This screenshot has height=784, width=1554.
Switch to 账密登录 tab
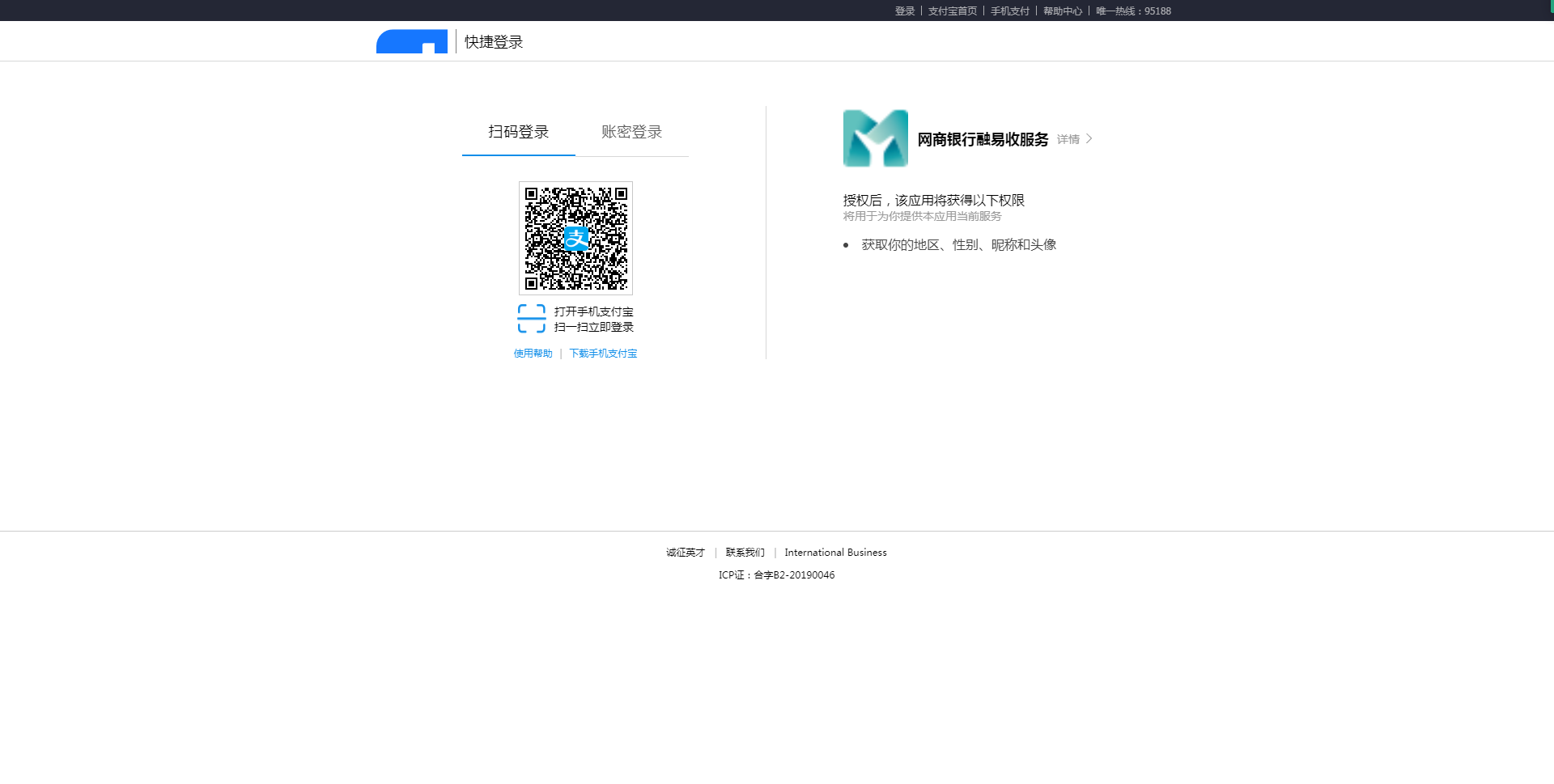tap(632, 132)
